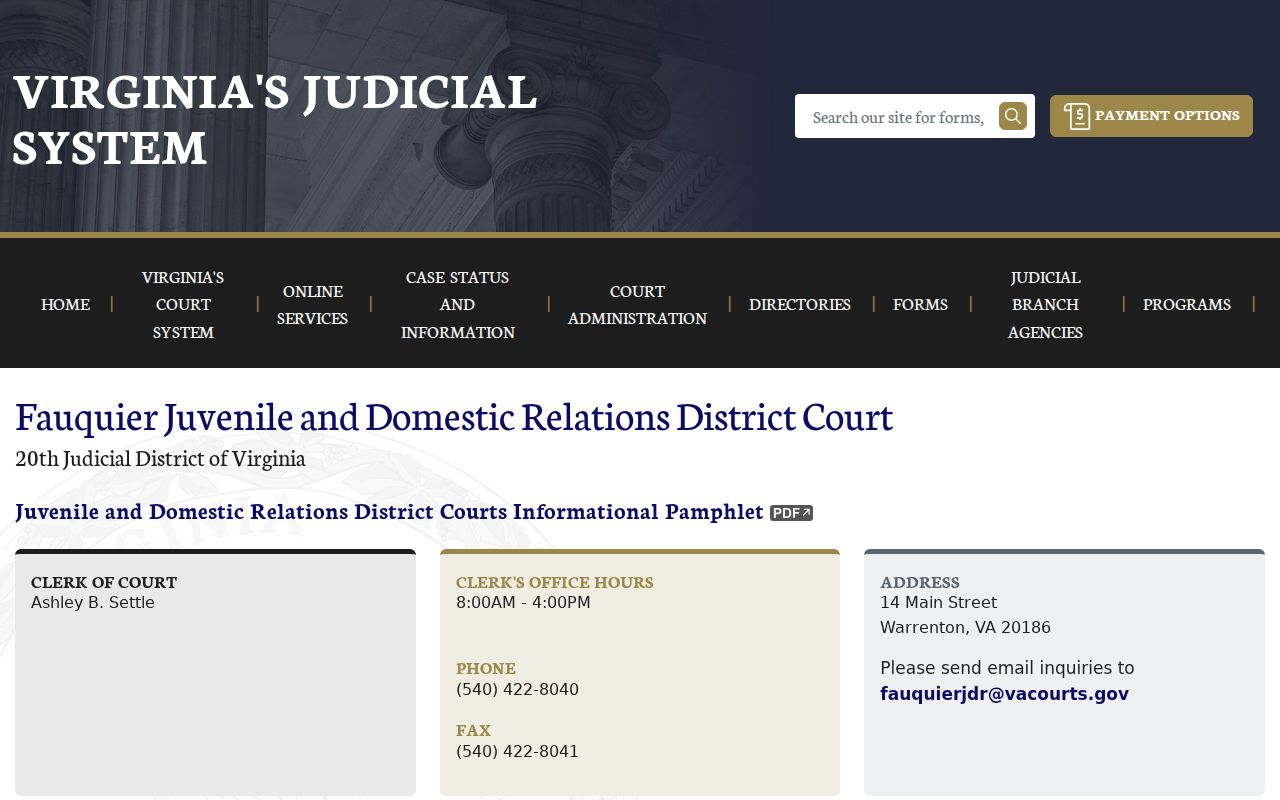Viewport: 1280px width, 800px height.
Task: Click the Clerk's Office Hours label
Action: pos(555,582)
